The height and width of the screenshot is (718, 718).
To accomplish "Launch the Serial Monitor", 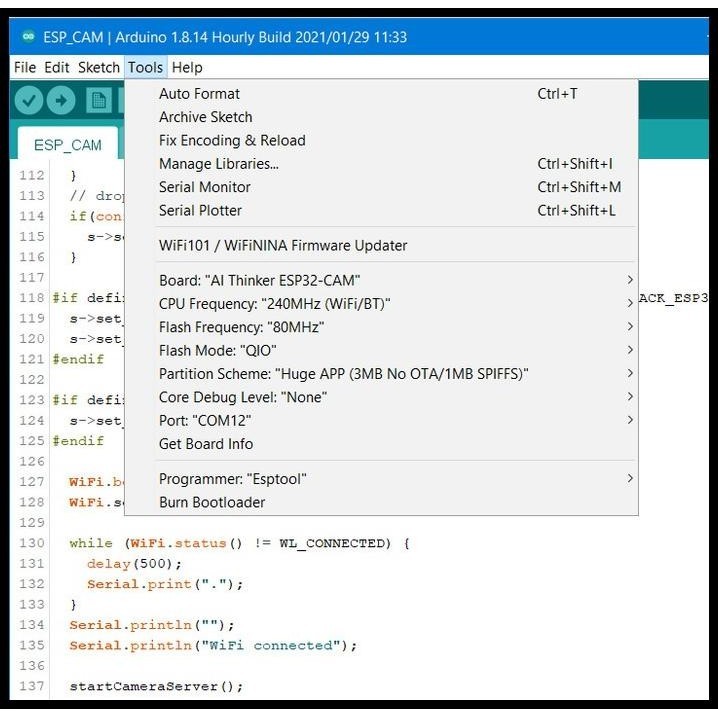I will [x=204, y=187].
